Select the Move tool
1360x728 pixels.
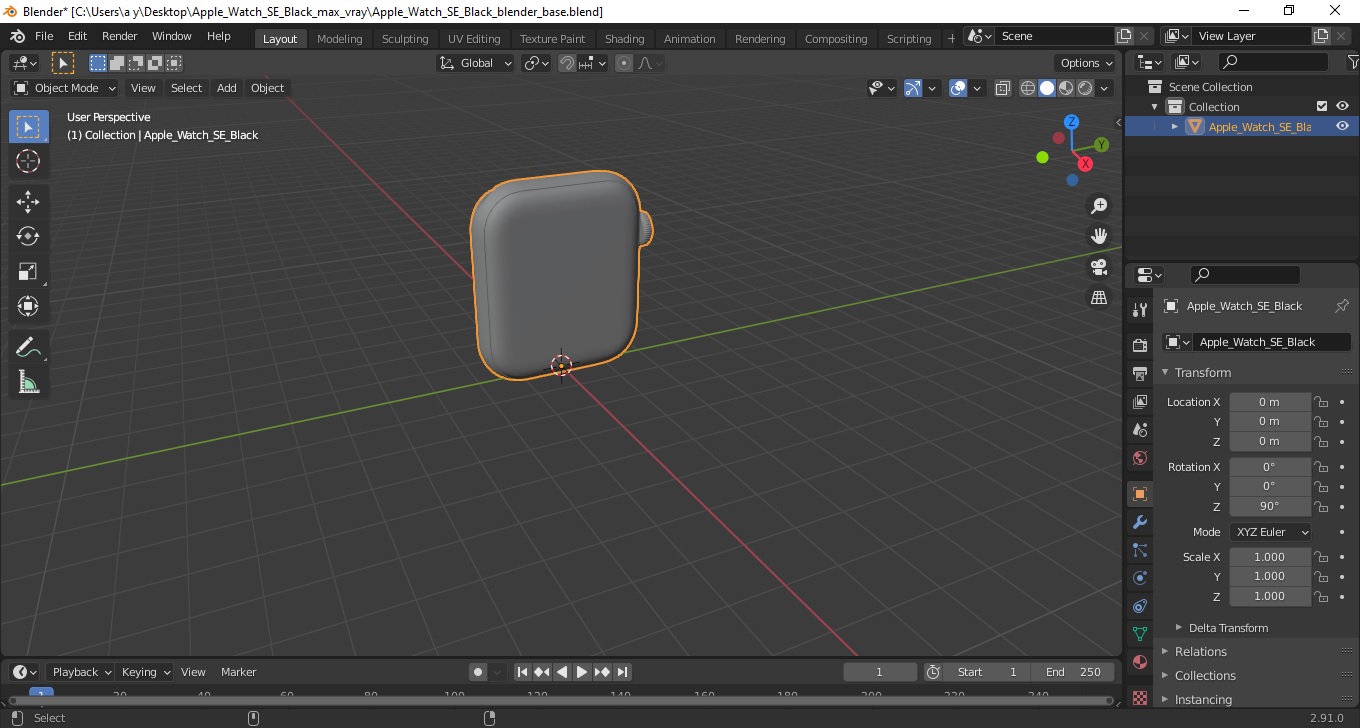pos(28,202)
